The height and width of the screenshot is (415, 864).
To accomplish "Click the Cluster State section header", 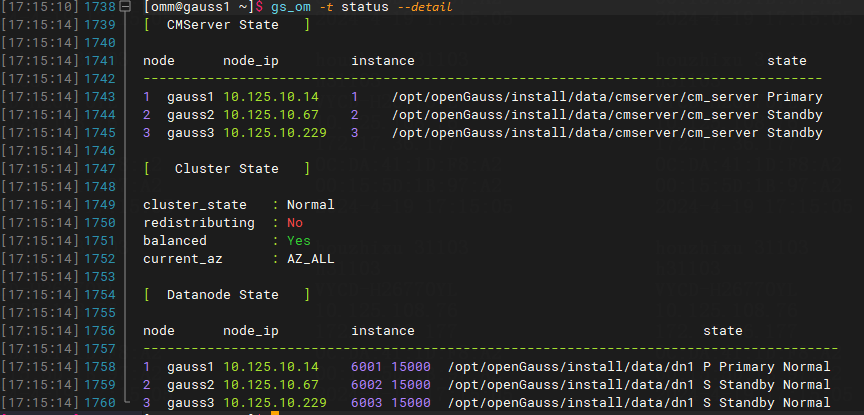I will [226, 169].
